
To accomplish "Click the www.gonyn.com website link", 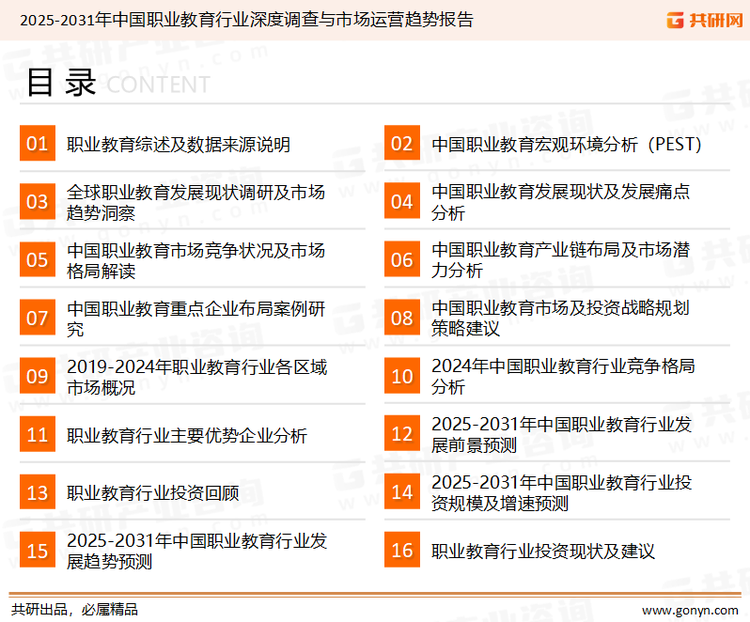I will pyautogui.click(x=688, y=609).
